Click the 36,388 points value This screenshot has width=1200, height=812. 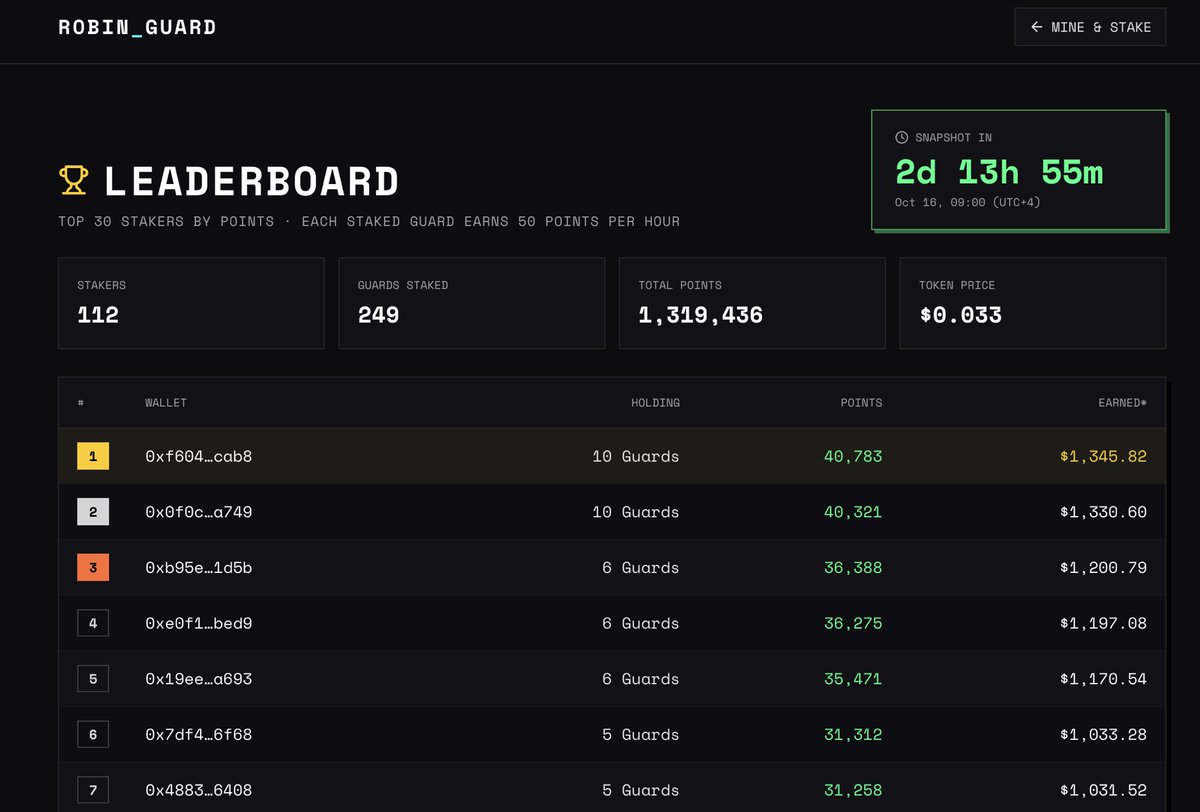[x=853, y=568]
